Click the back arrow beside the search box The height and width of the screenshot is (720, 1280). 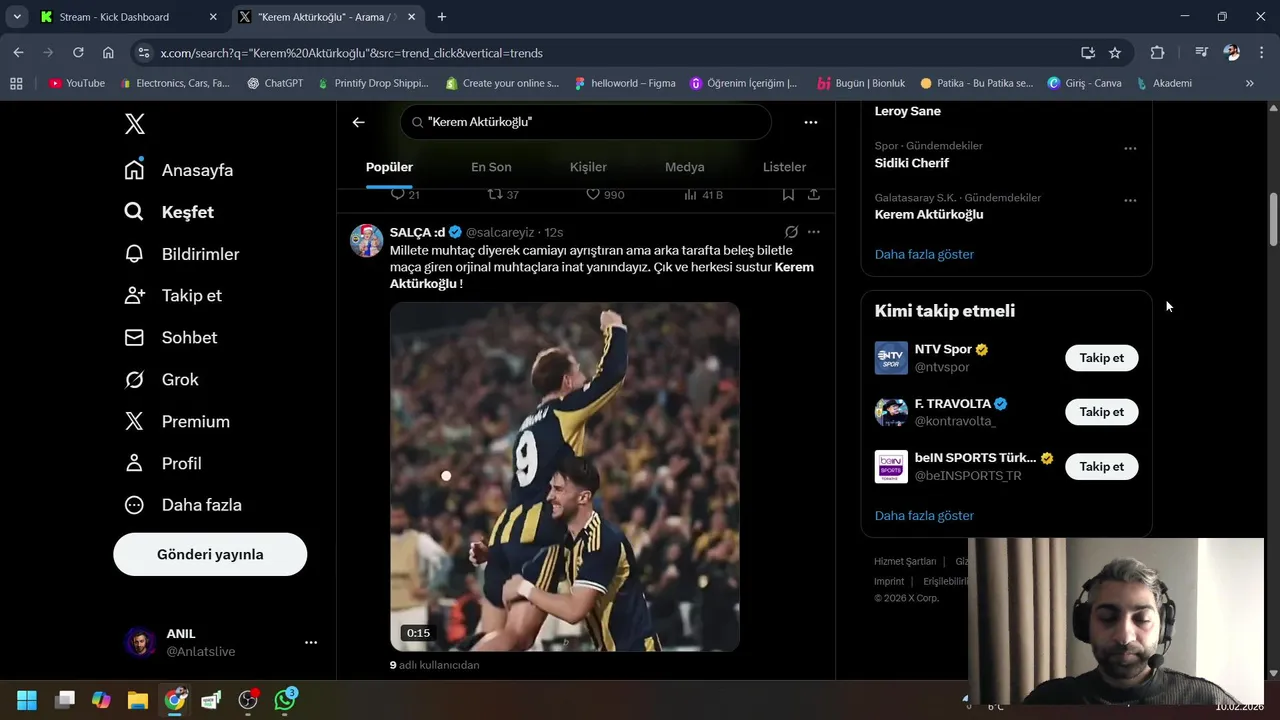coord(359,122)
